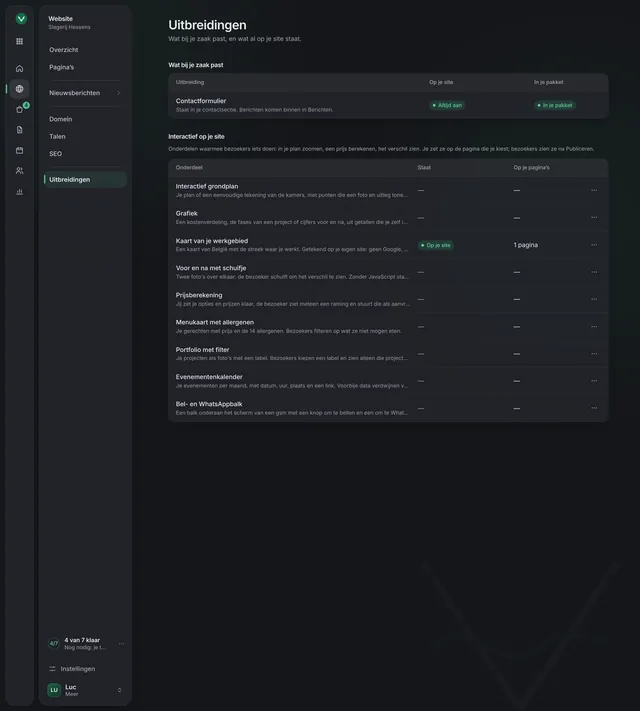Click Menukaart met allergenen title
Image resolution: width=640 pixels, height=711 pixels.
coord(215,322)
